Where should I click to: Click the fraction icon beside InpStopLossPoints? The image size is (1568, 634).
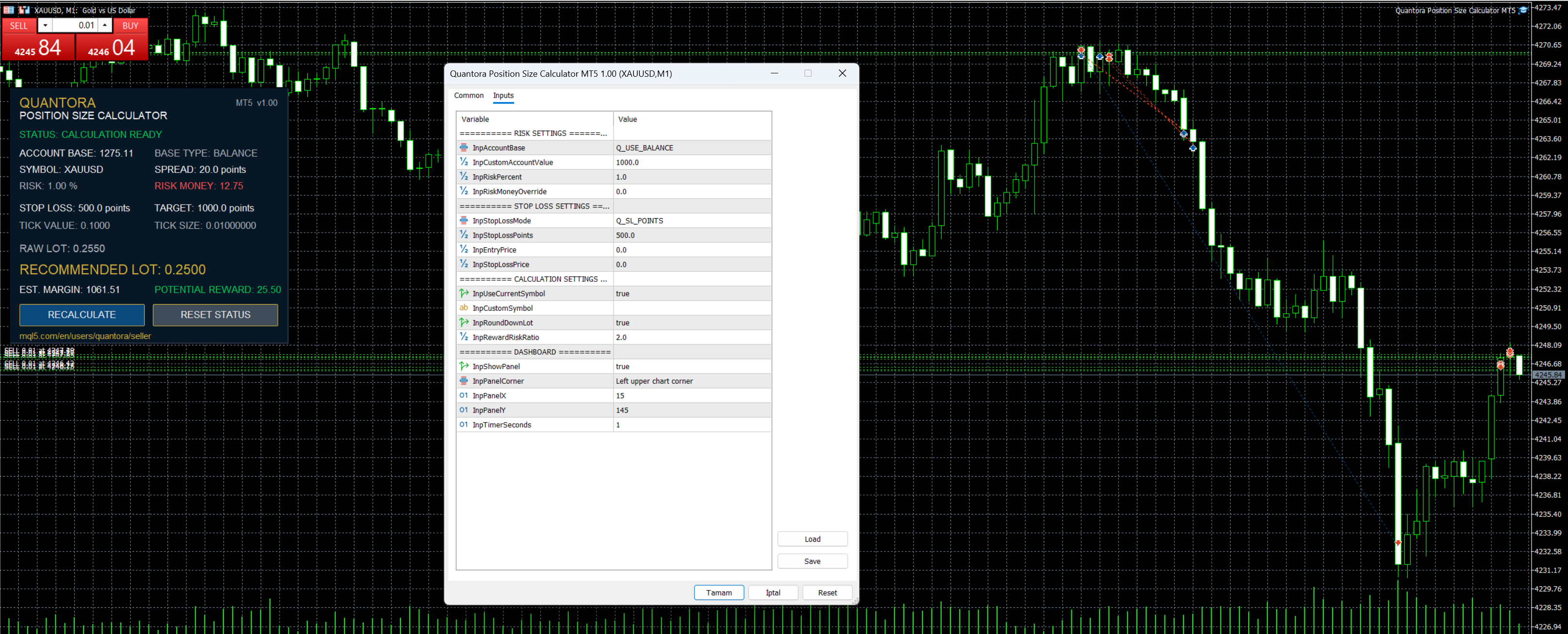(x=464, y=235)
